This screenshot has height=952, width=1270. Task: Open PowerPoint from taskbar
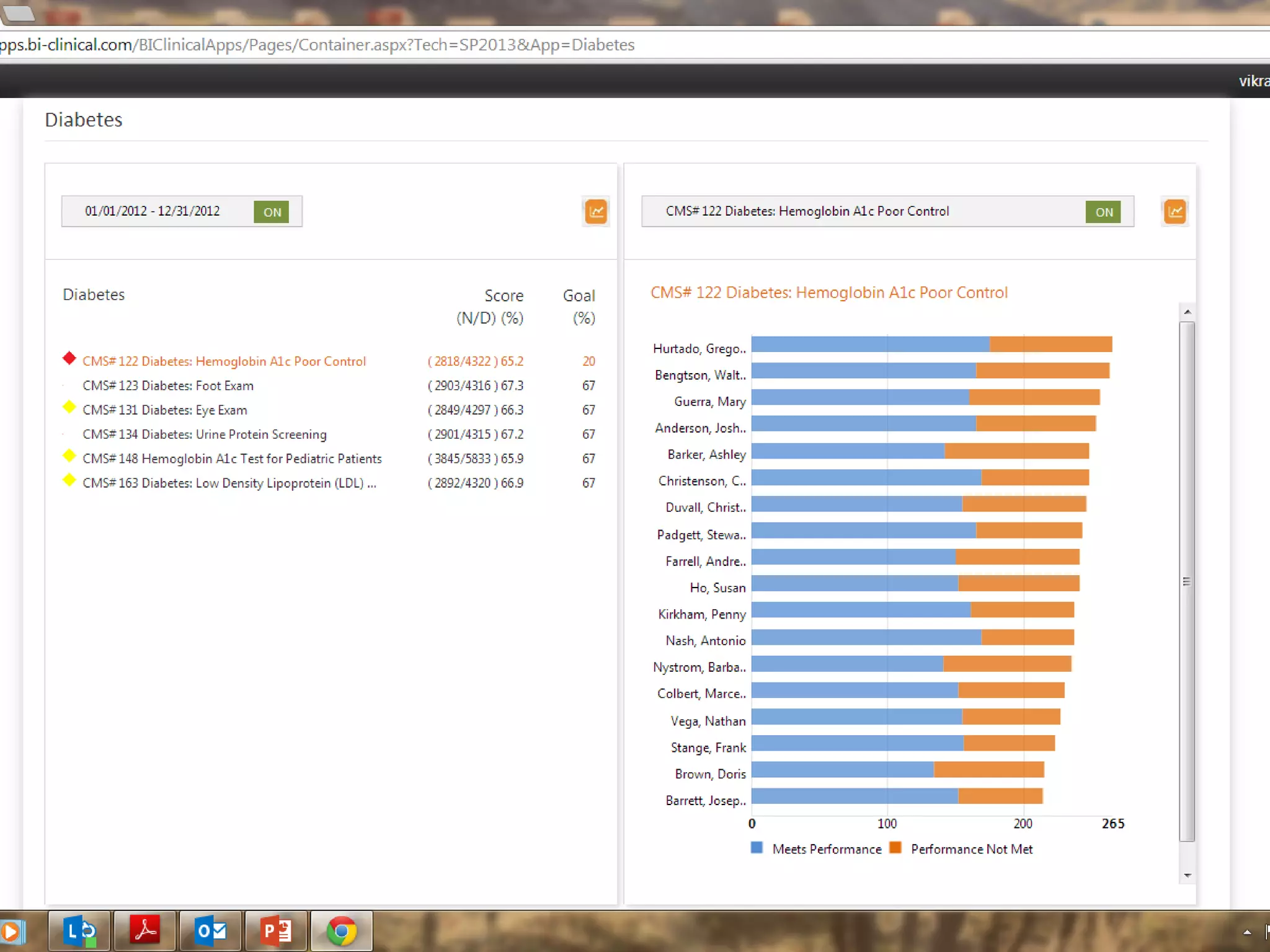tap(277, 931)
